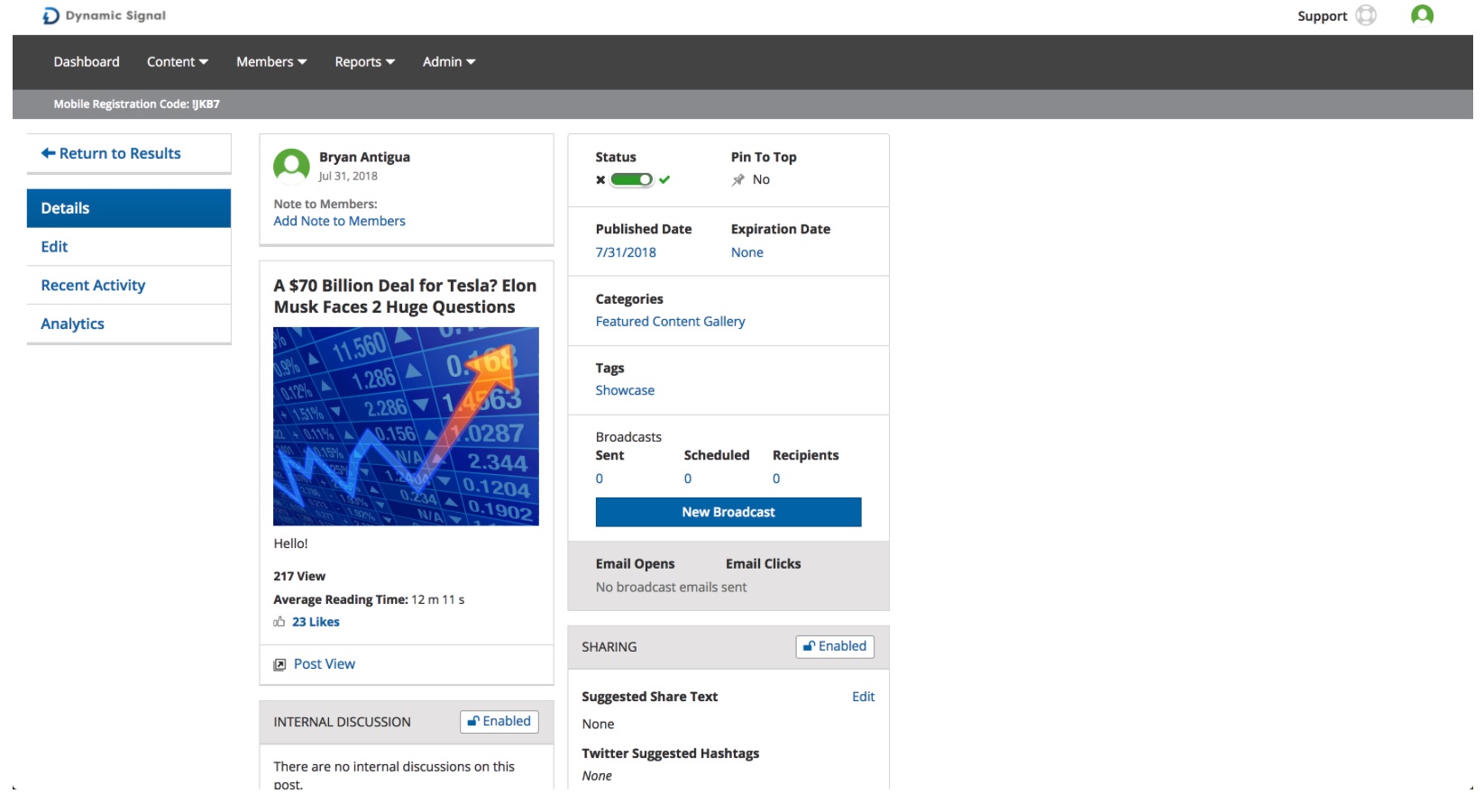Select the Edit sidebar tab

click(129, 247)
